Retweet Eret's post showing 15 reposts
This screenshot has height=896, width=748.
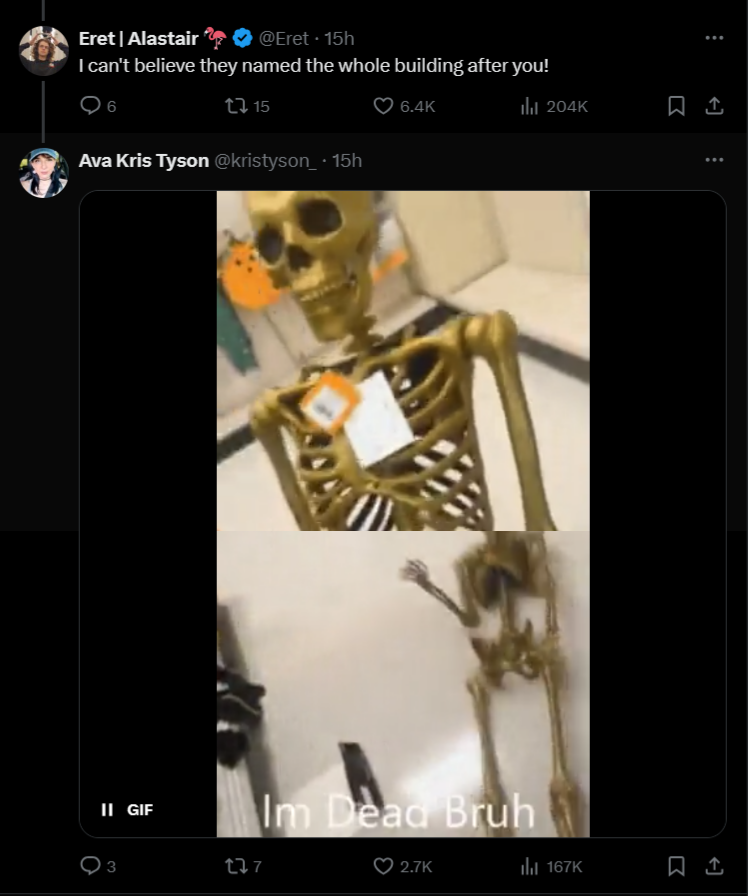pyautogui.click(x=236, y=106)
